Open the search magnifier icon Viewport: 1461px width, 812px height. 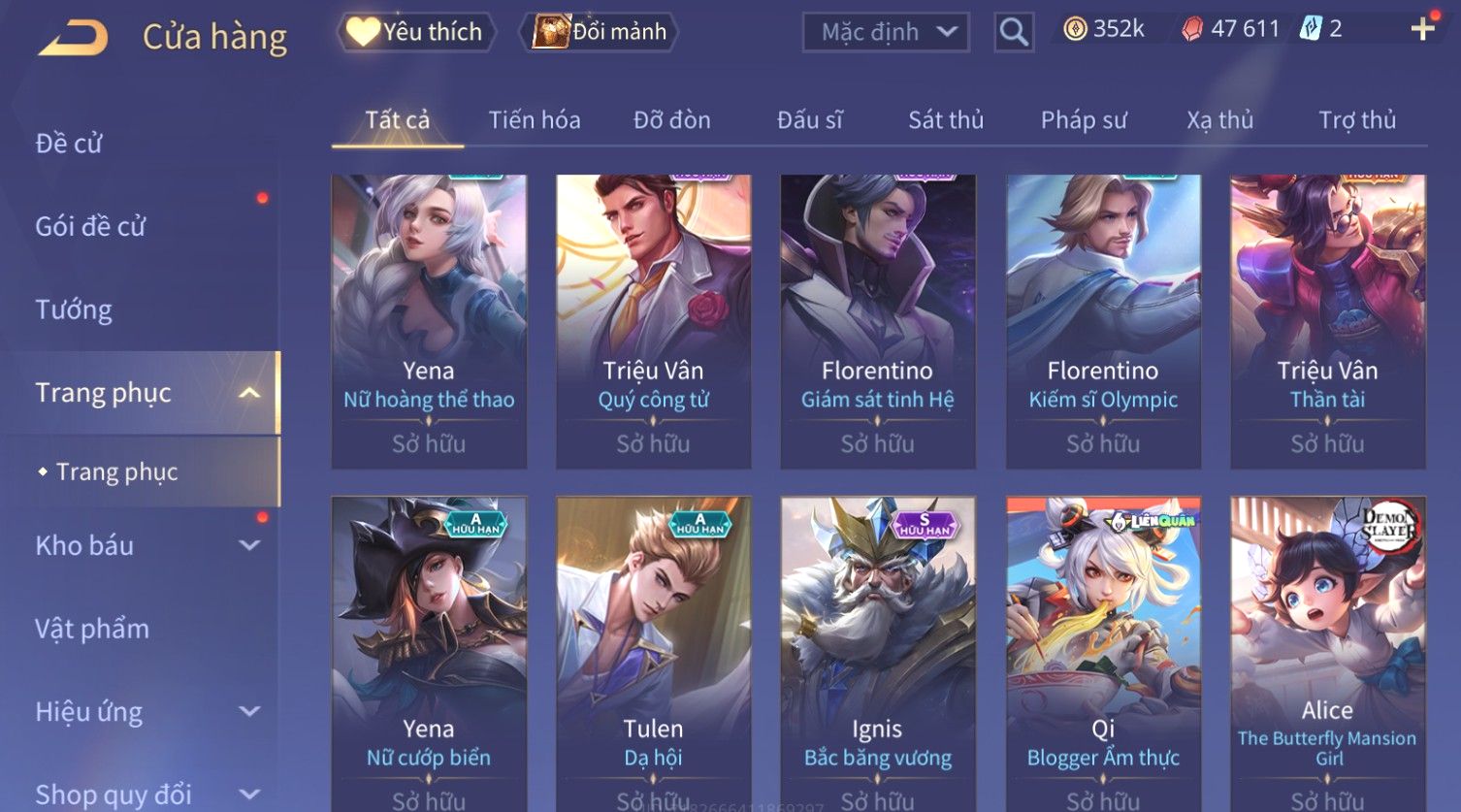click(x=1013, y=33)
